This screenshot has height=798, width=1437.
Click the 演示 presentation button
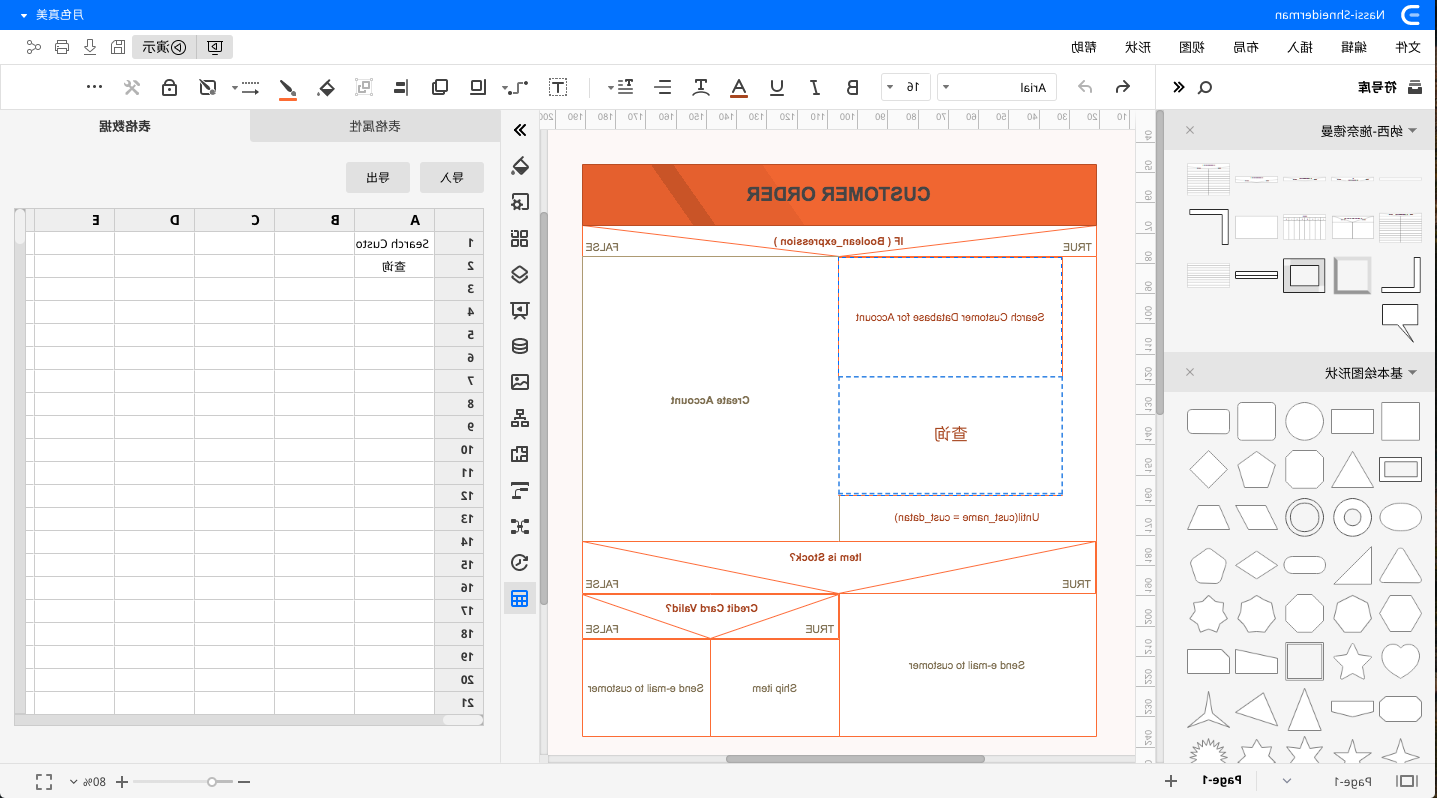click(163, 47)
